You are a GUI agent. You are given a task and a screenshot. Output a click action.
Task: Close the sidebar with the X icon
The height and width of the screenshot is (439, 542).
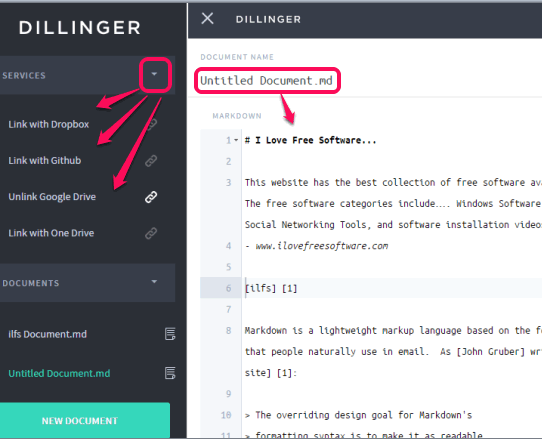(207, 19)
